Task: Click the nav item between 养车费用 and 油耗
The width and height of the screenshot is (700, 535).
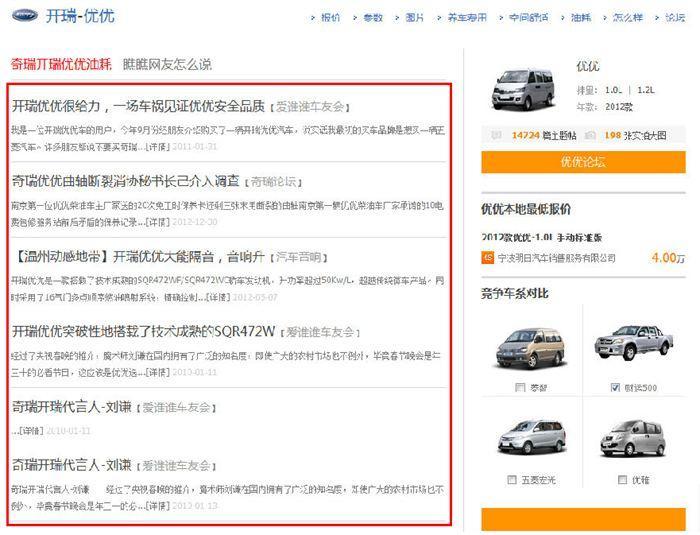Action: click(x=529, y=17)
